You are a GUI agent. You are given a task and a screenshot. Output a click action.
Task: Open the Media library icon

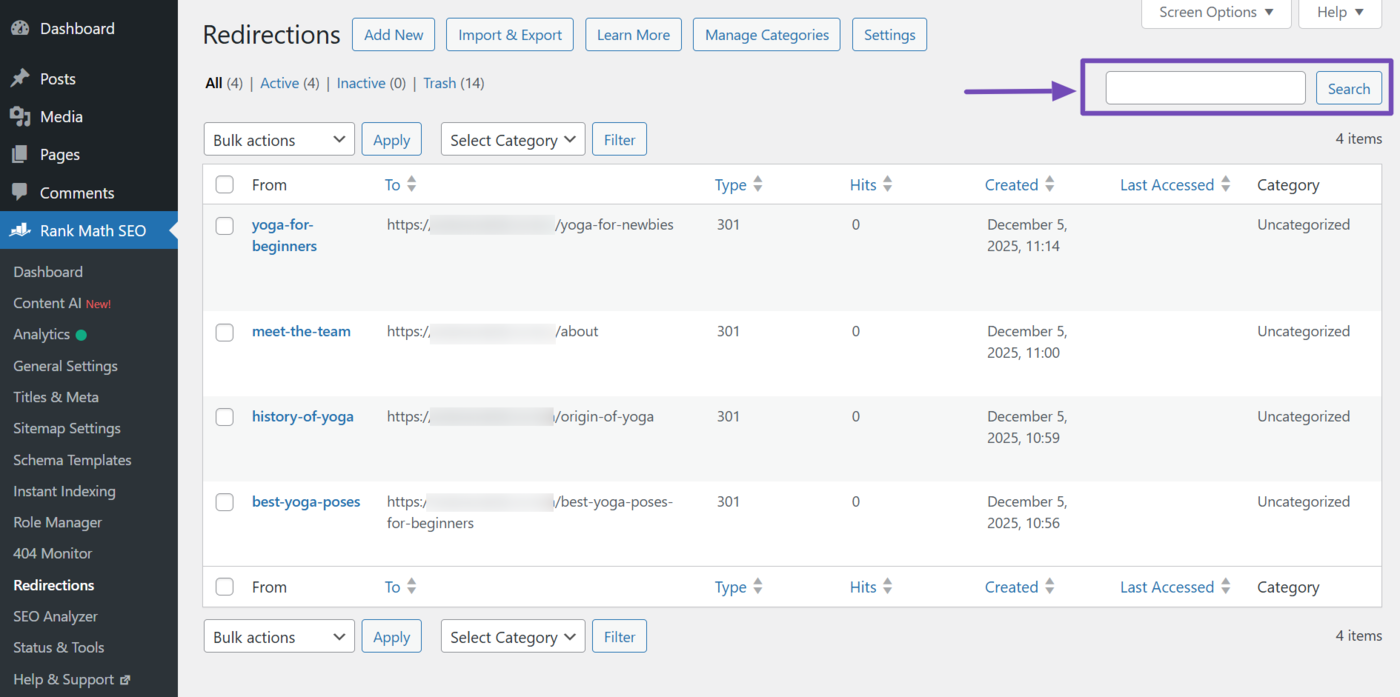pyautogui.click(x=21, y=116)
